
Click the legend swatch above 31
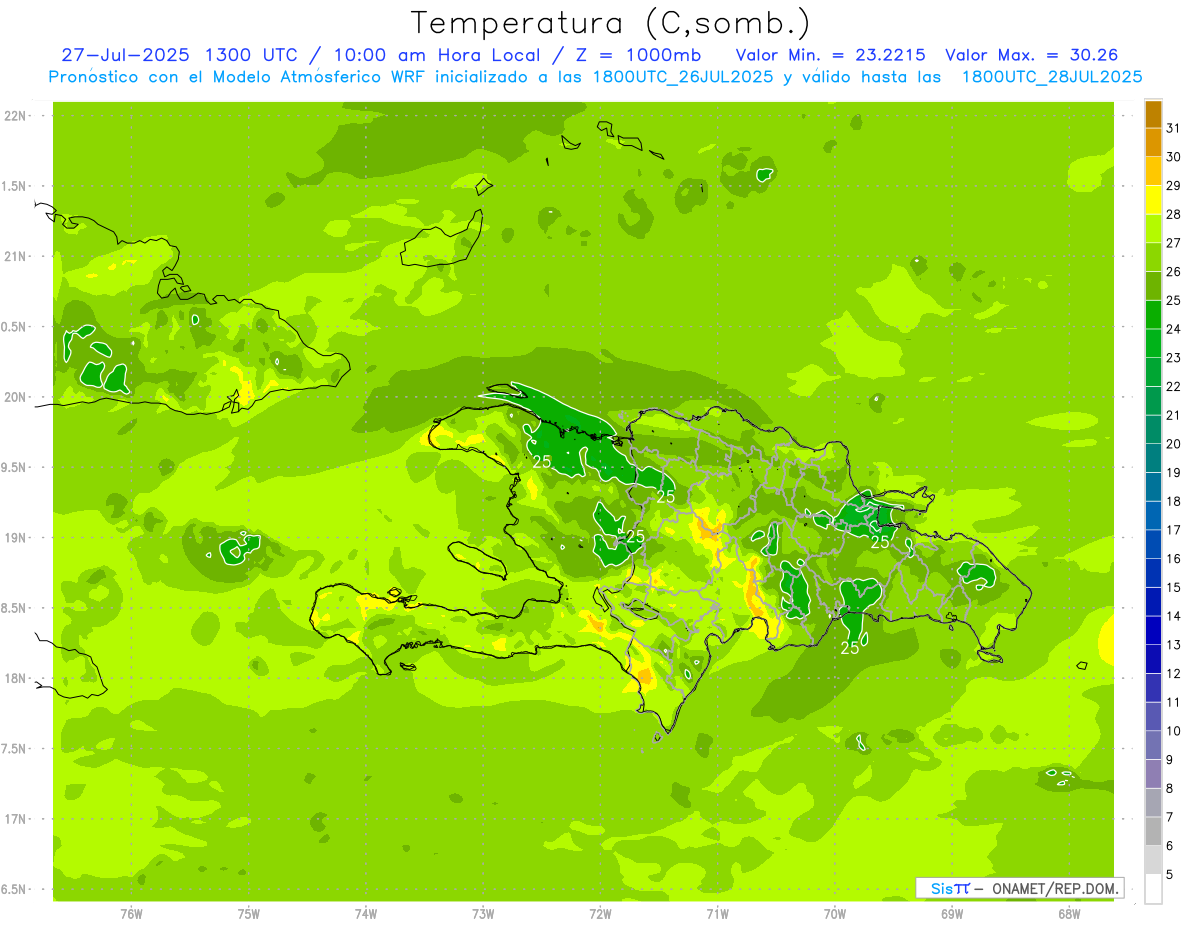coord(1153,114)
